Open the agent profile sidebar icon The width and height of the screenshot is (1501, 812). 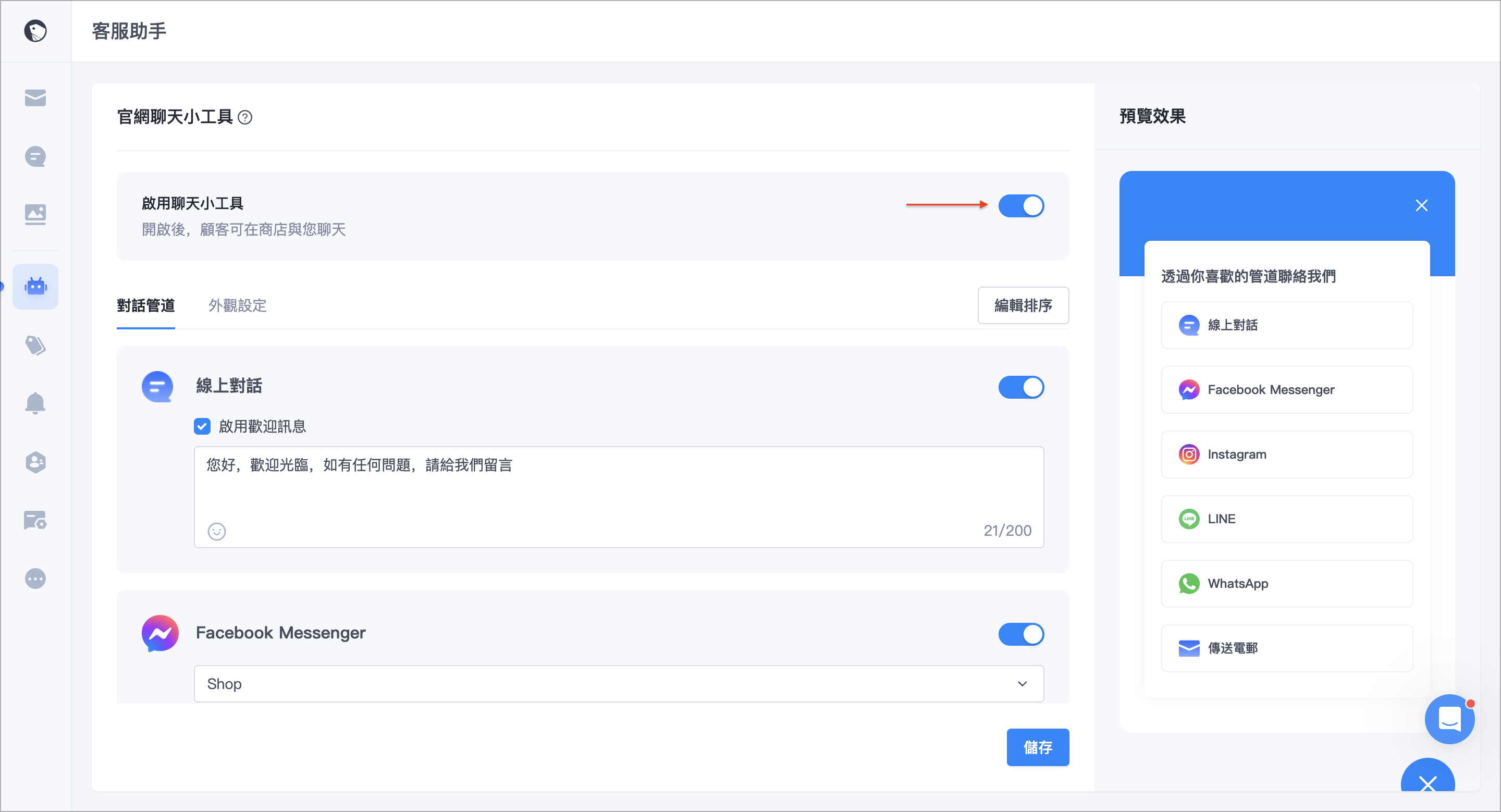tap(35, 462)
